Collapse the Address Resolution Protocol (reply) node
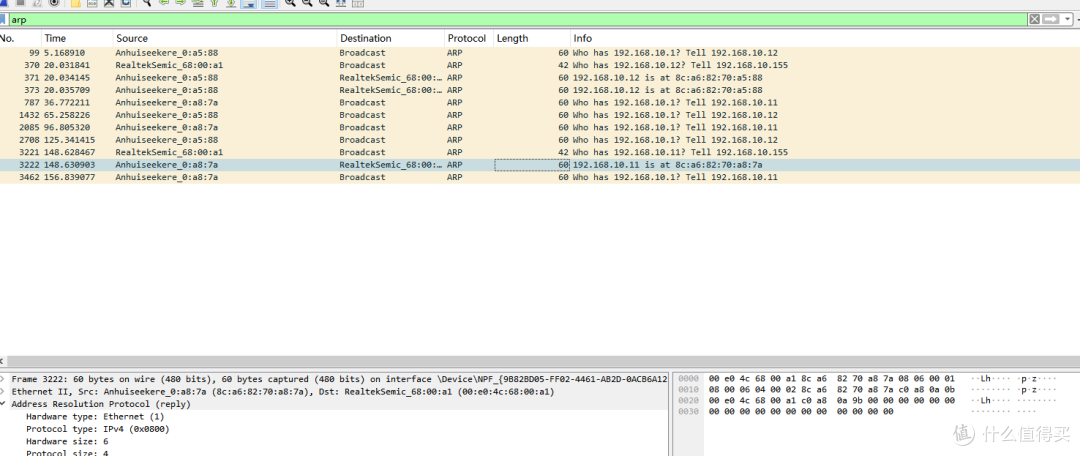The height and width of the screenshot is (456, 1080). tap(3, 404)
